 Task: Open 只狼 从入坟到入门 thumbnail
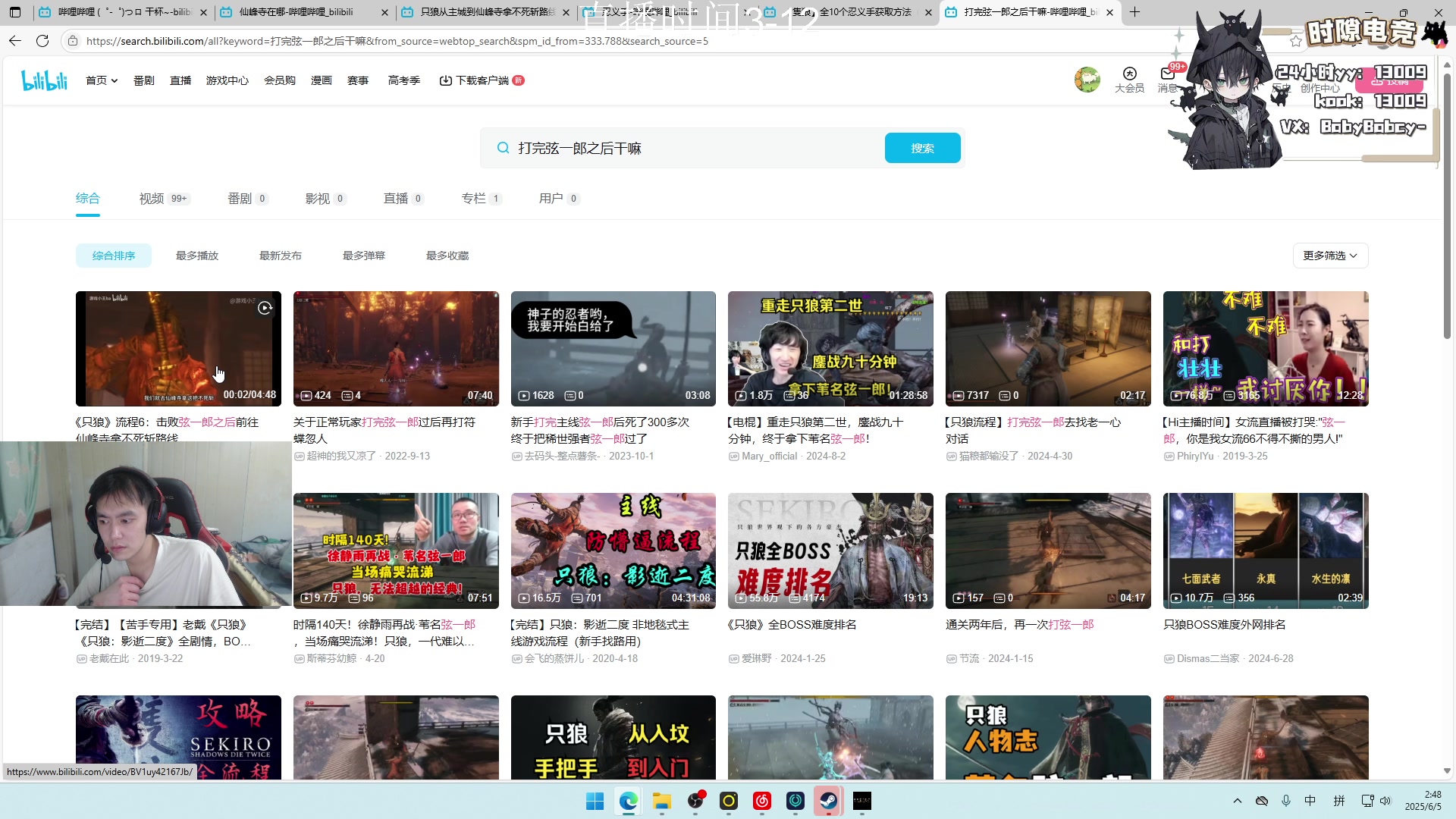[613, 737]
